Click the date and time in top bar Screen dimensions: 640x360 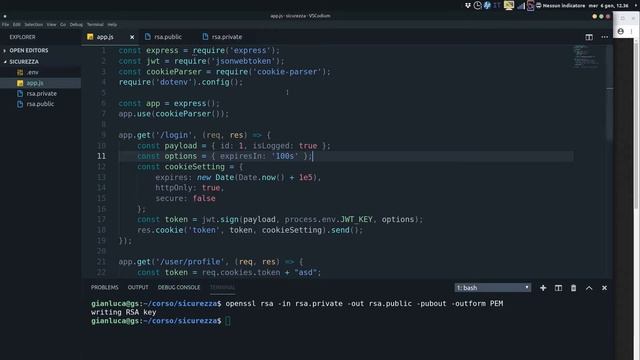609,6
